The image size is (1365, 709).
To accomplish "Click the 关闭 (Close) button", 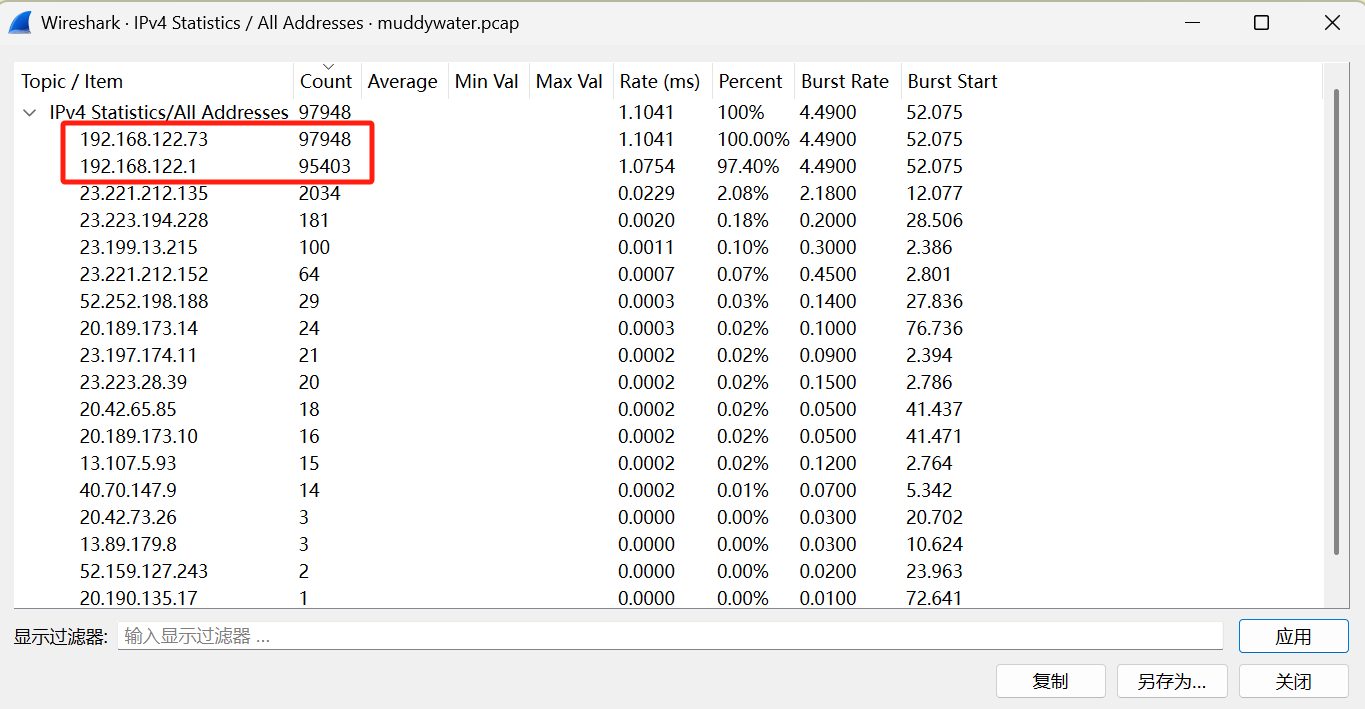I will (x=1294, y=681).
